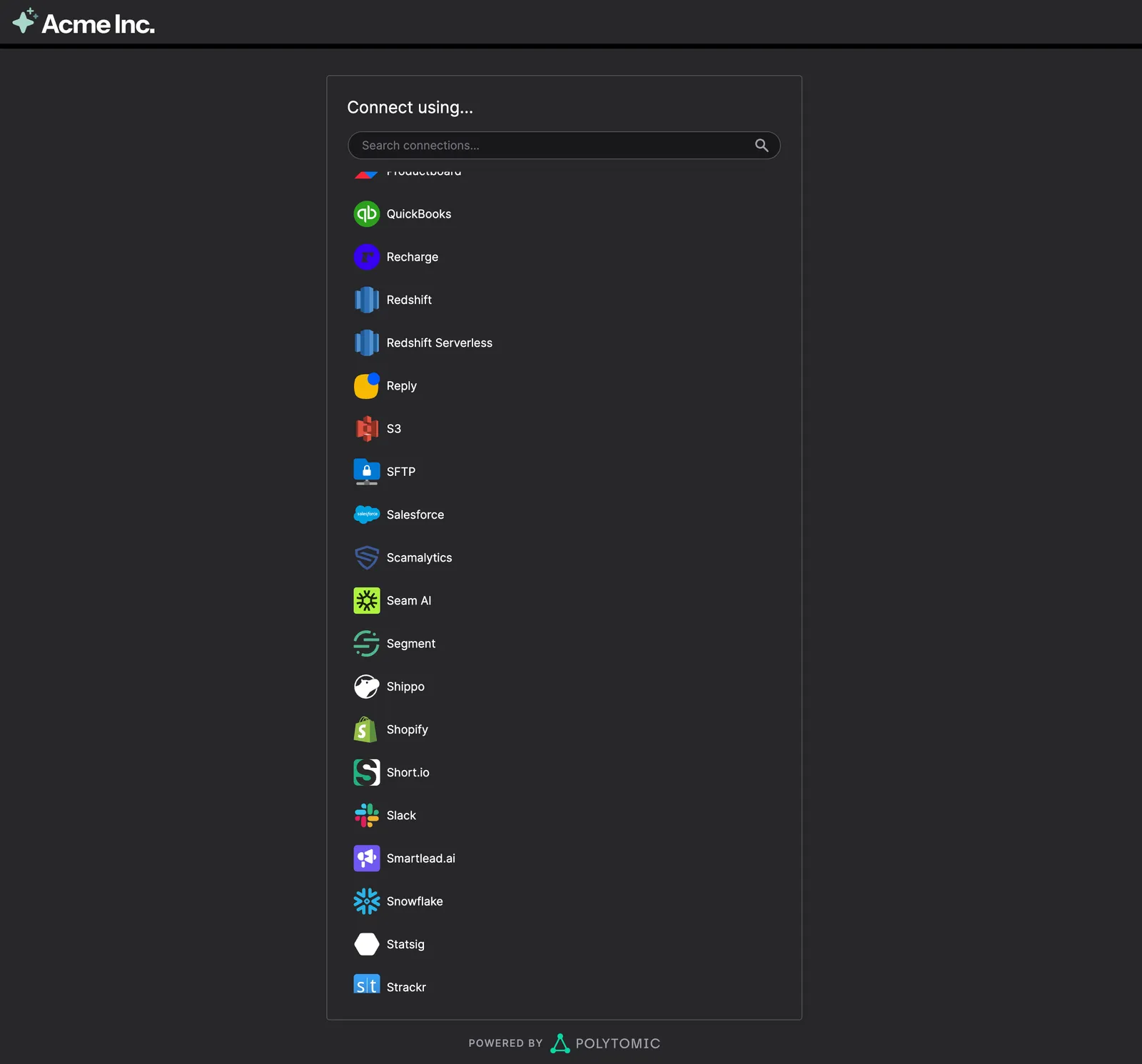Click the Snowflake logo icon
The width and height of the screenshot is (1142, 1064).
coord(367,901)
